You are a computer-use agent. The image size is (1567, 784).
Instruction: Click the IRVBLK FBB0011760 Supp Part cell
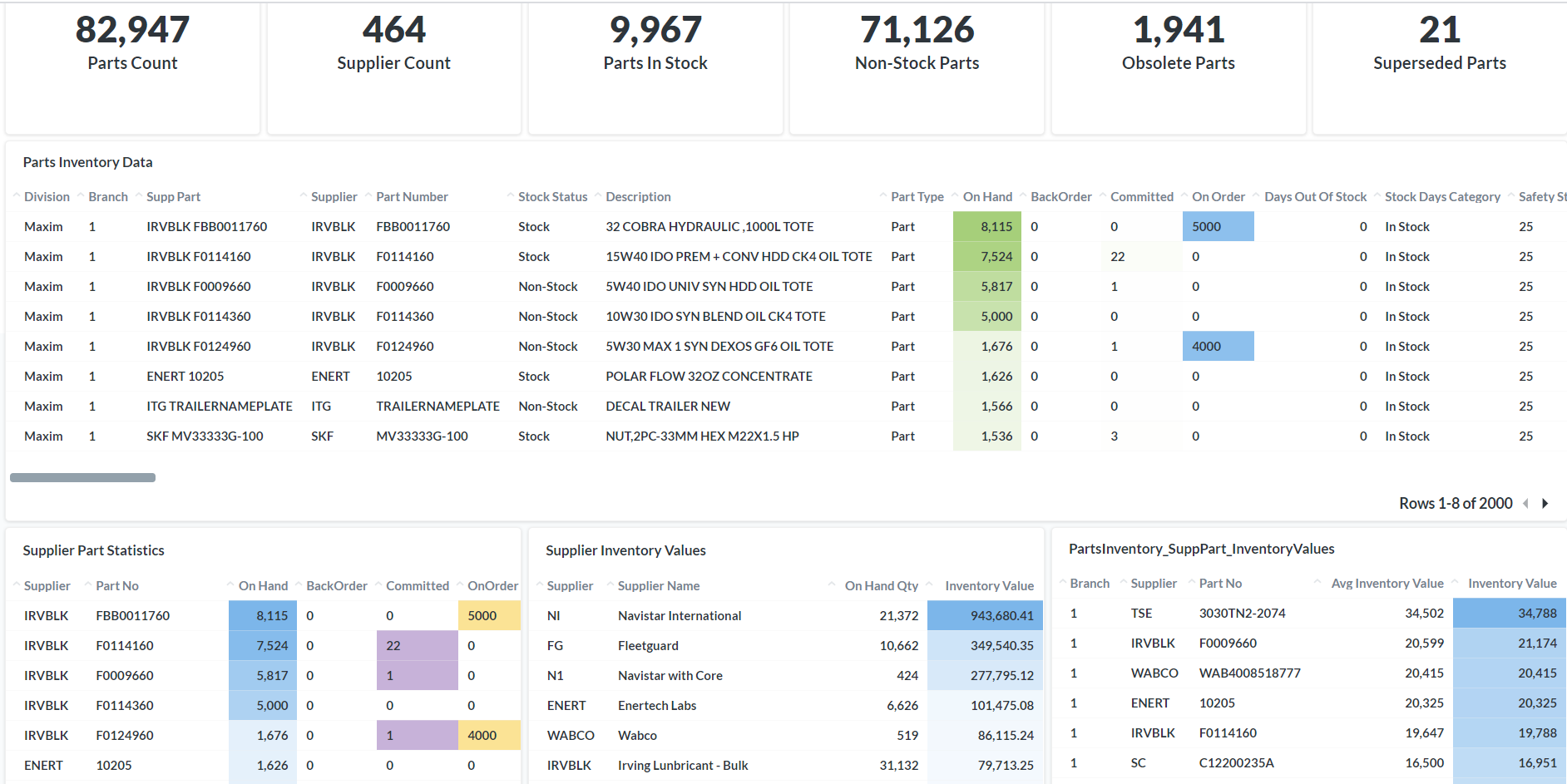coord(207,227)
